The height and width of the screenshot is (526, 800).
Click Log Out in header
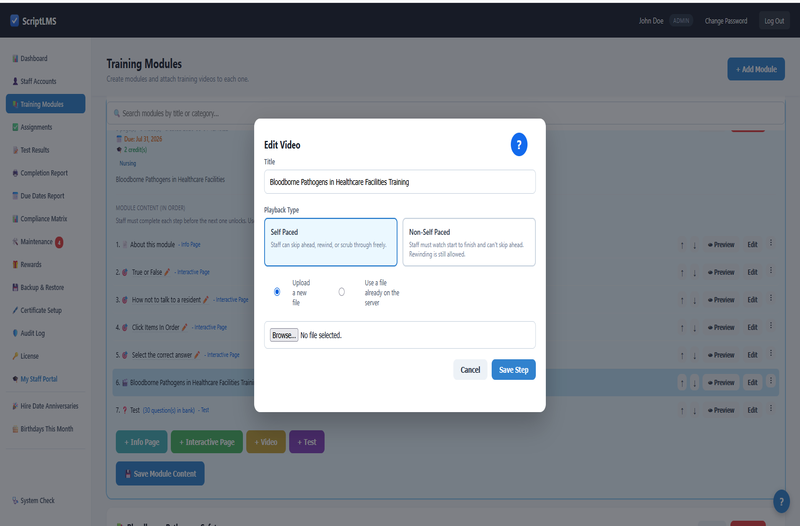click(x=774, y=21)
